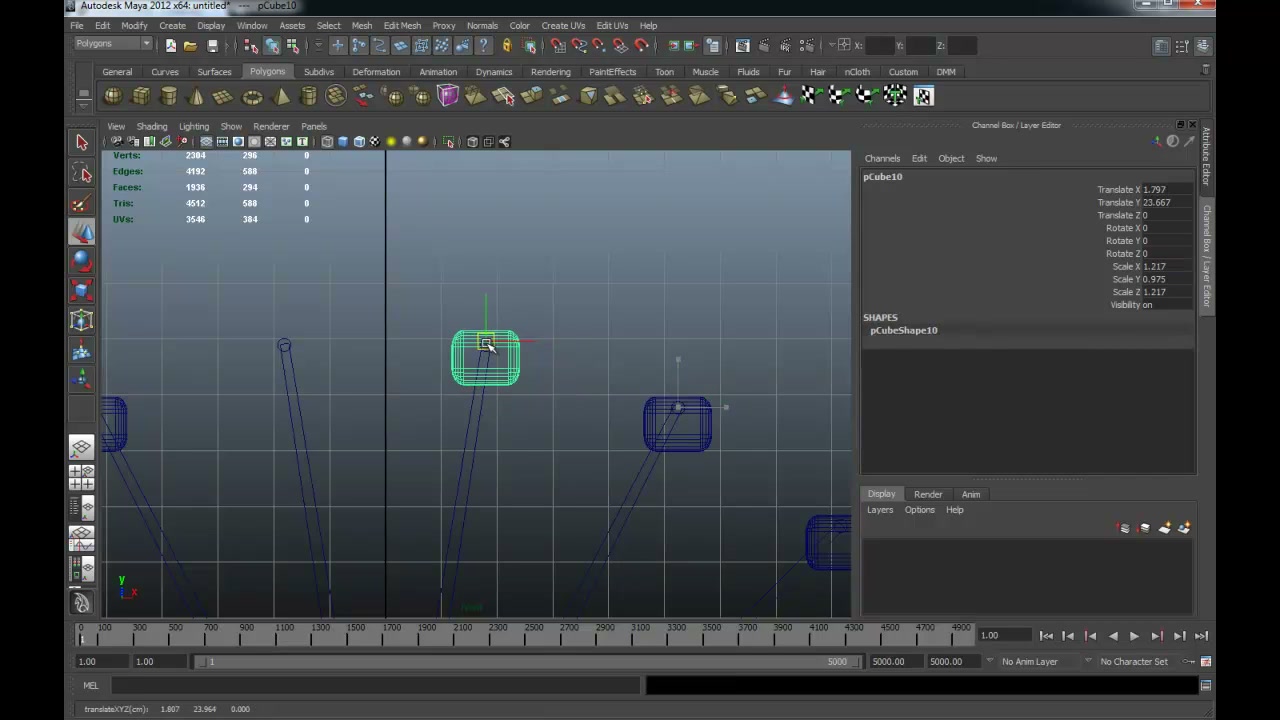Toggle use all lights yellow sphere
Image resolution: width=1280 pixels, height=720 pixels.
pyautogui.click(x=391, y=142)
